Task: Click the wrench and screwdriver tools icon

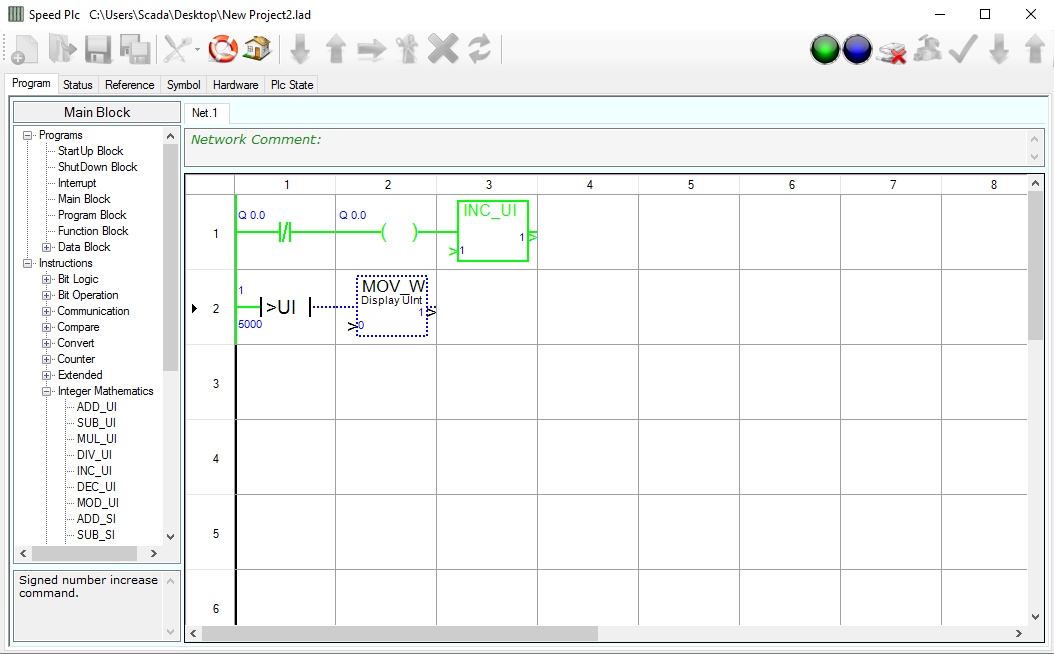Action: [x=177, y=48]
